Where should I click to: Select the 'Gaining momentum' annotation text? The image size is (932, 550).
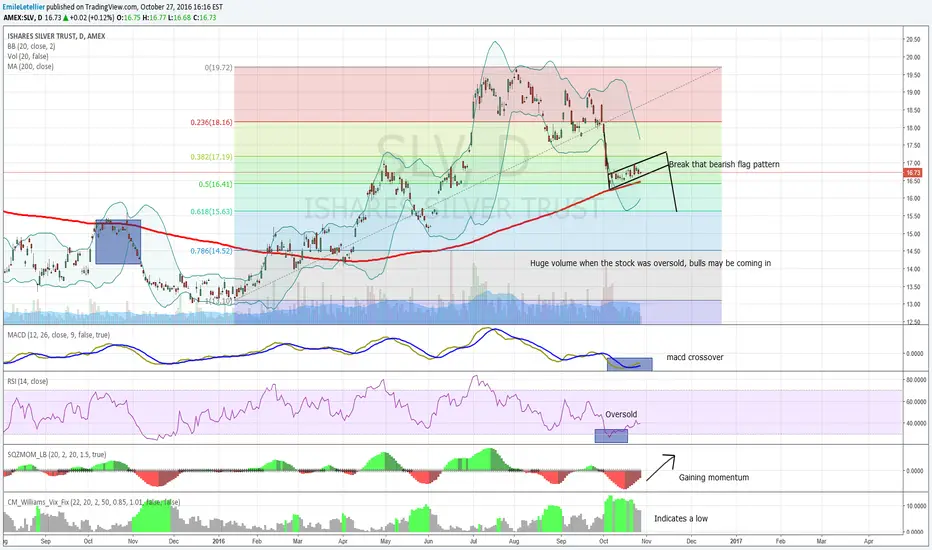click(714, 477)
